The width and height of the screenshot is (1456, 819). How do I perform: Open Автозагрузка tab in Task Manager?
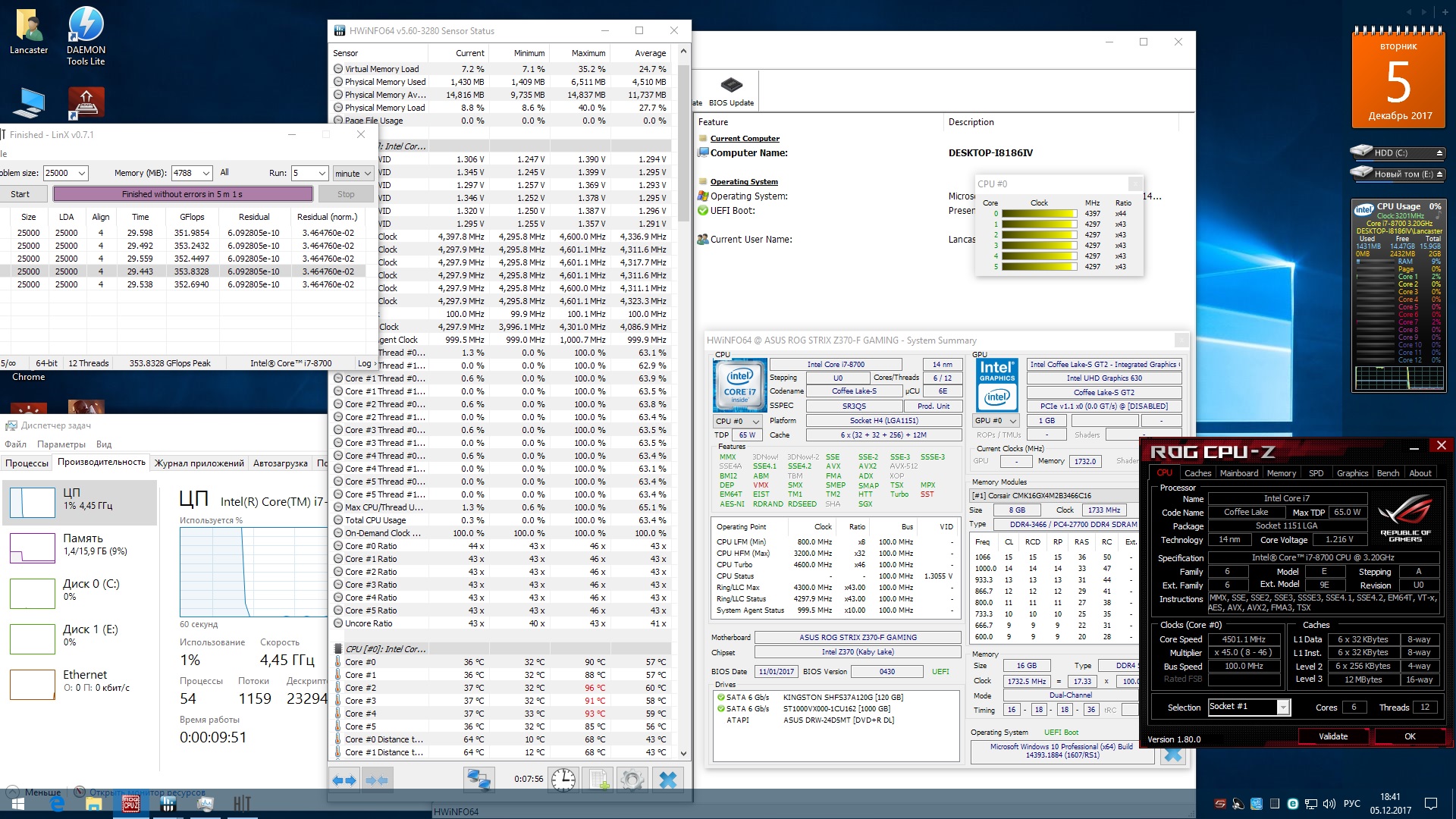pos(280,463)
